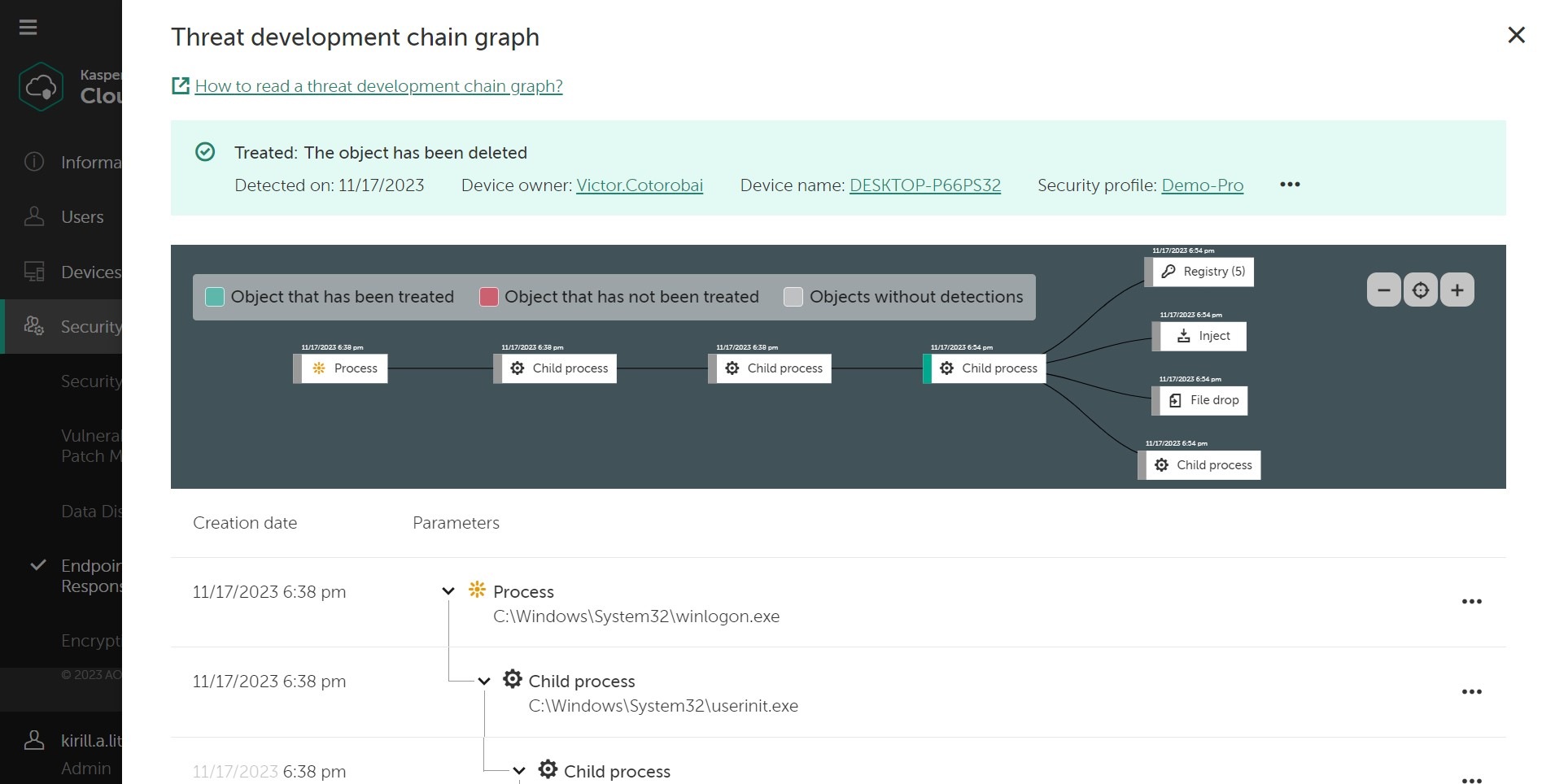The image size is (1555, 784).
Task: Select the File drop node
Action: pos(1204,400)
